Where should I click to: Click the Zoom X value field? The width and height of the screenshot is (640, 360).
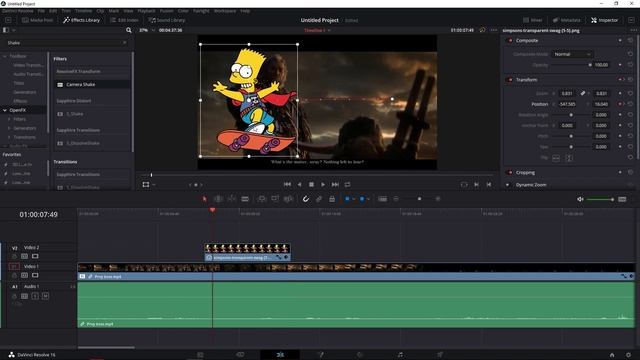pyautogui.click(x=567, y=93)
